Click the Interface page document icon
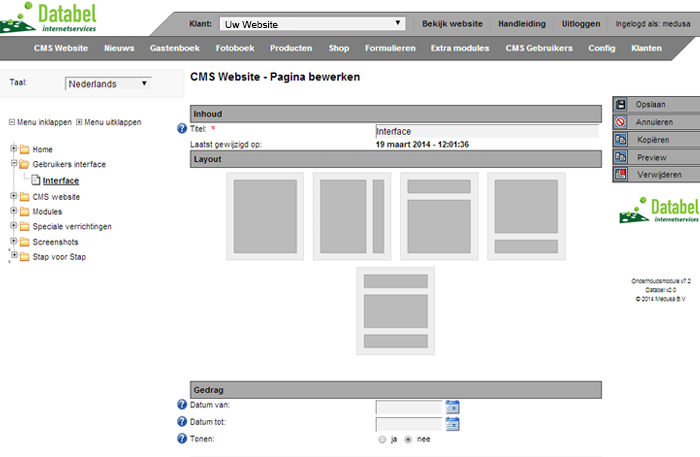700x457 pixels. [x=36, y=180]
